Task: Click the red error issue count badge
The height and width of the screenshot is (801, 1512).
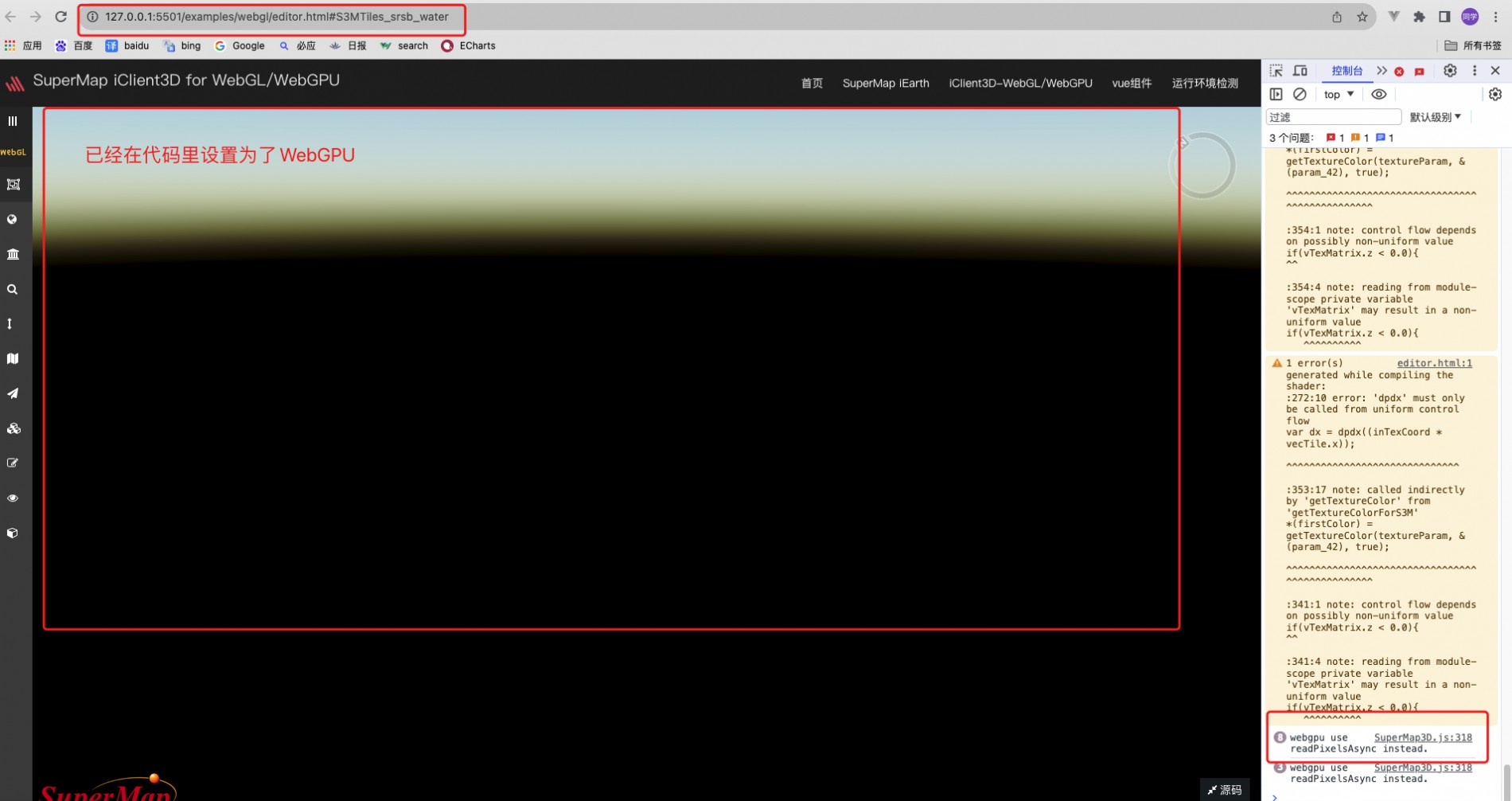Action: [x=1335, y=138]
